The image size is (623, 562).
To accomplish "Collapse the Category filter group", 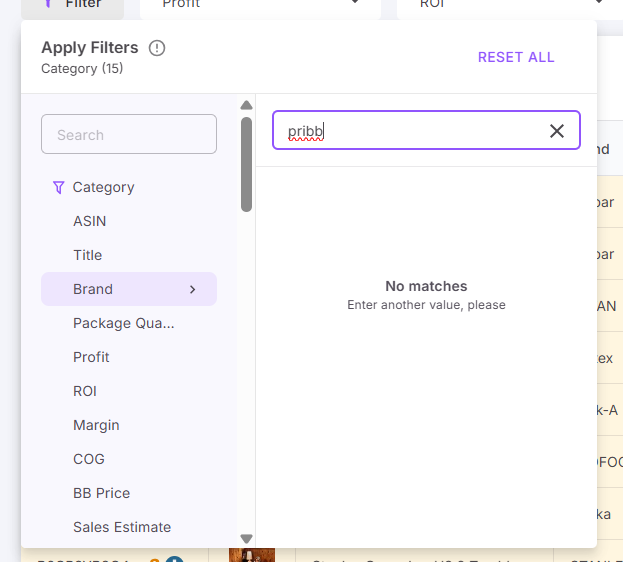I will tap(103, 187).
